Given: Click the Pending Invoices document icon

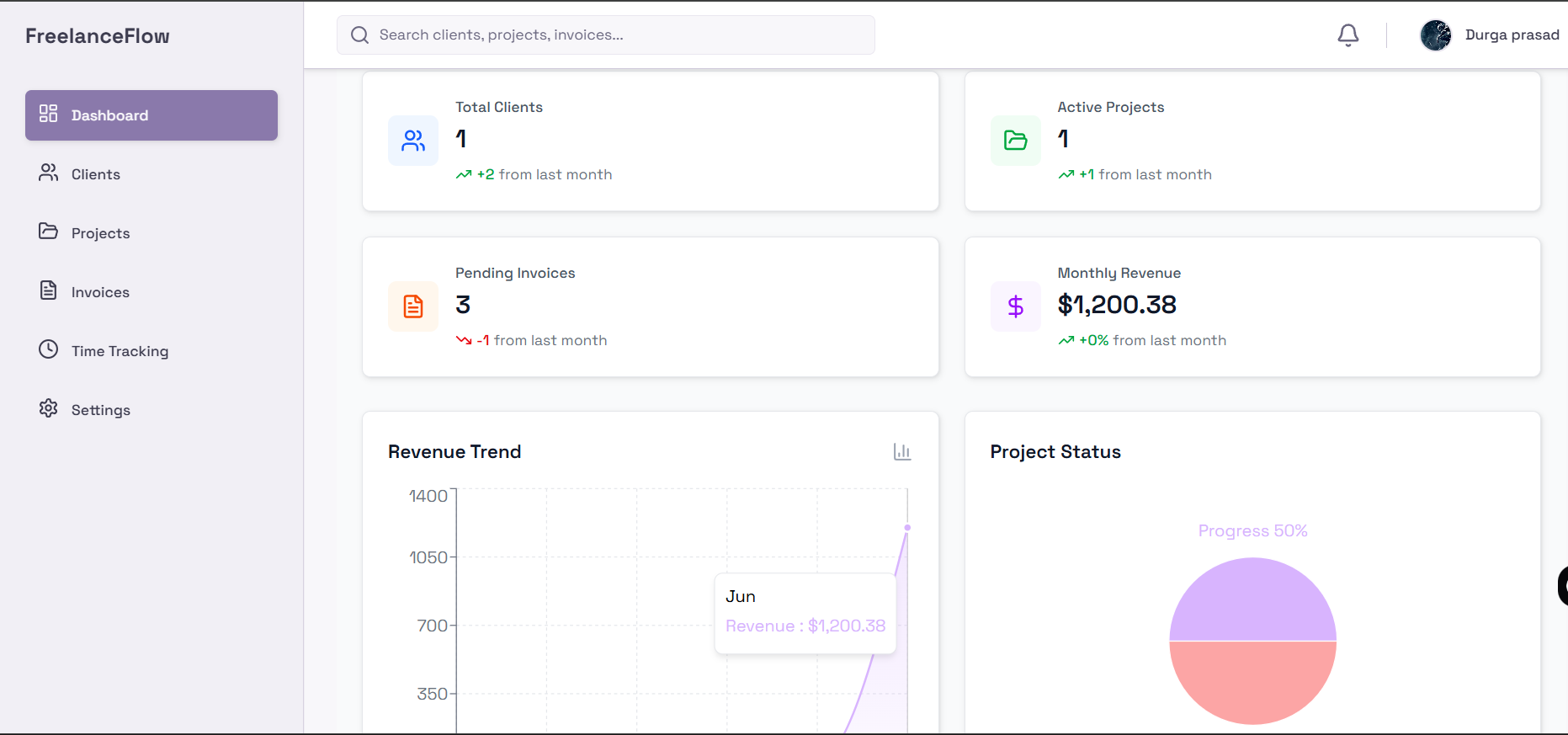Looking at the screenshot, I should (x=413, y=306).
